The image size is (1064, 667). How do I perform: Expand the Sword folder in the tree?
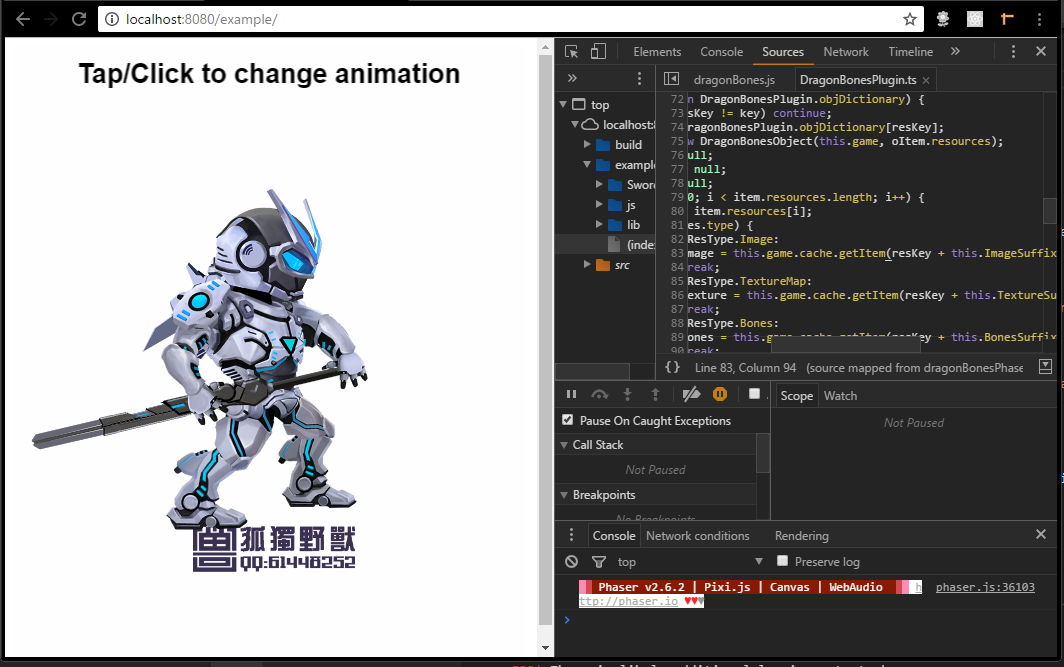click(x=599, y=185)
